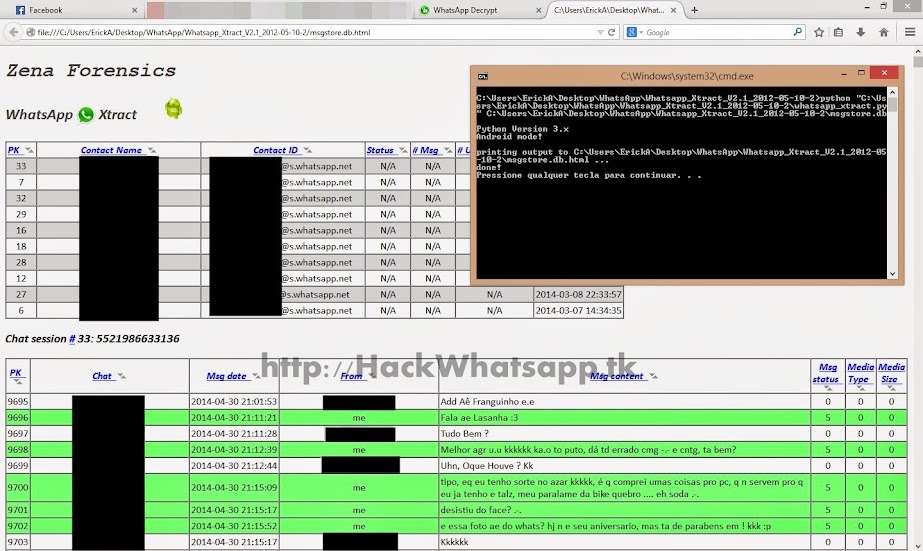The width and height of the screenshot is (923, 551).
Task: Click the cmd window scroll down arrow
Action: (x=892, y=273)
